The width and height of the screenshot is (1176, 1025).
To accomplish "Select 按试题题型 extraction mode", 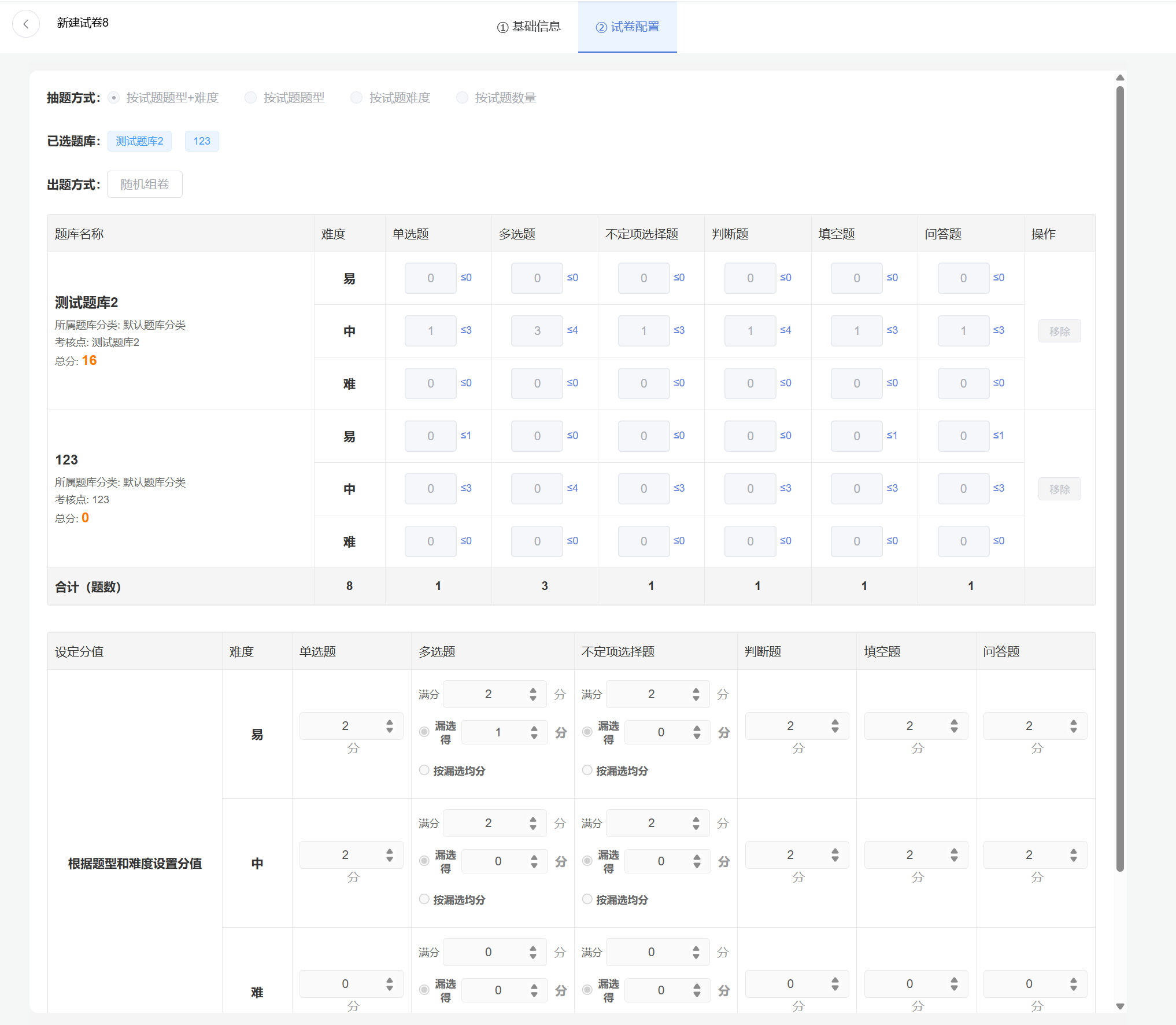I will pos(250,98).
